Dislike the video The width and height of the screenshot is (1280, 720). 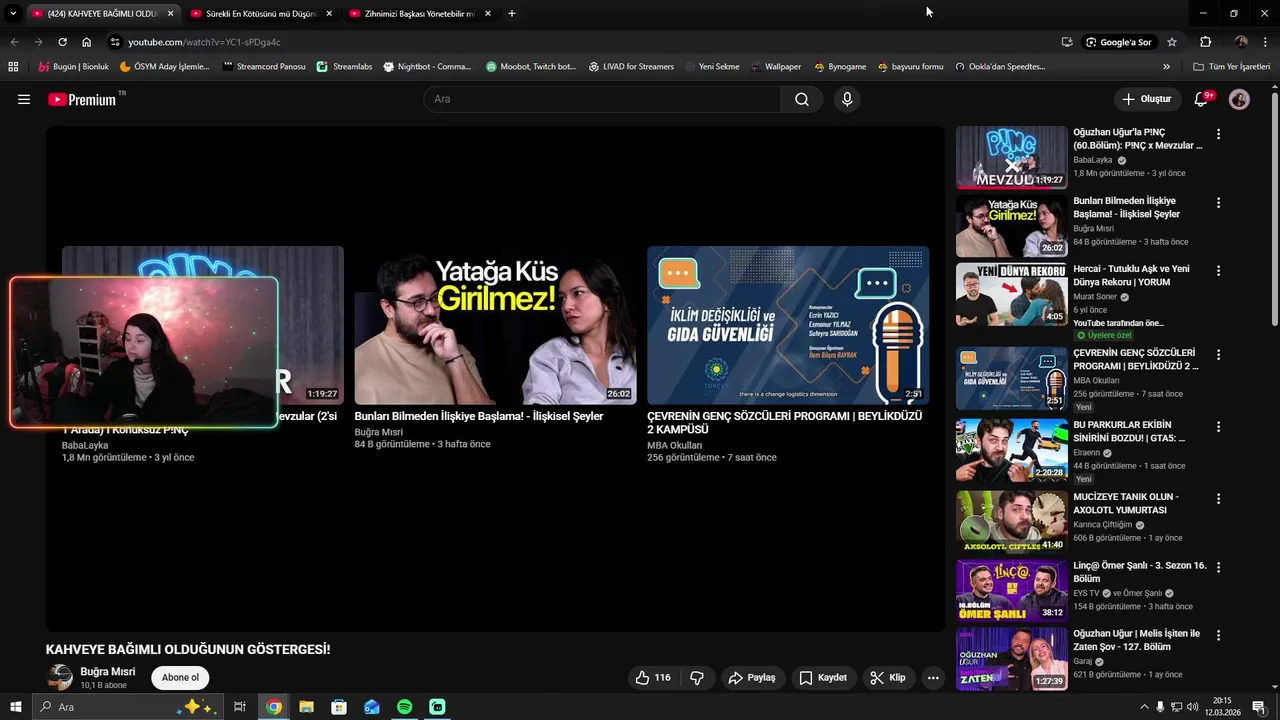tap(697, 678)
